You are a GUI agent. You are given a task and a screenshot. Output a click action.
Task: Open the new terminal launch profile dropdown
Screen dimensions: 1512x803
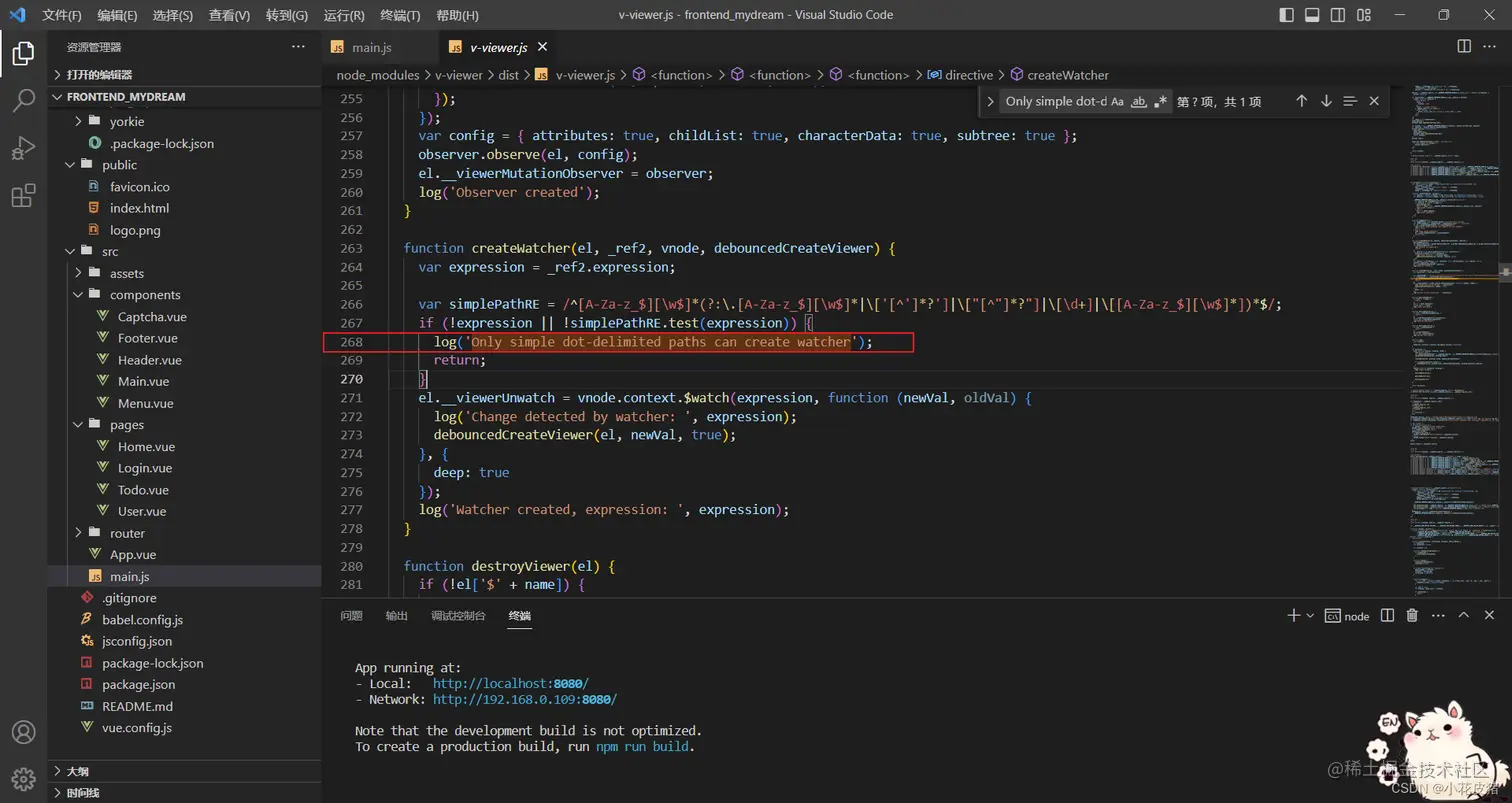(1310, 616)
